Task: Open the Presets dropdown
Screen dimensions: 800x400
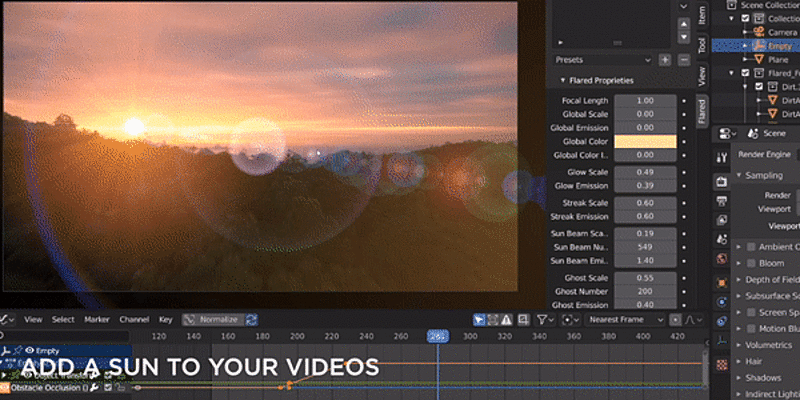Action: 603,60
